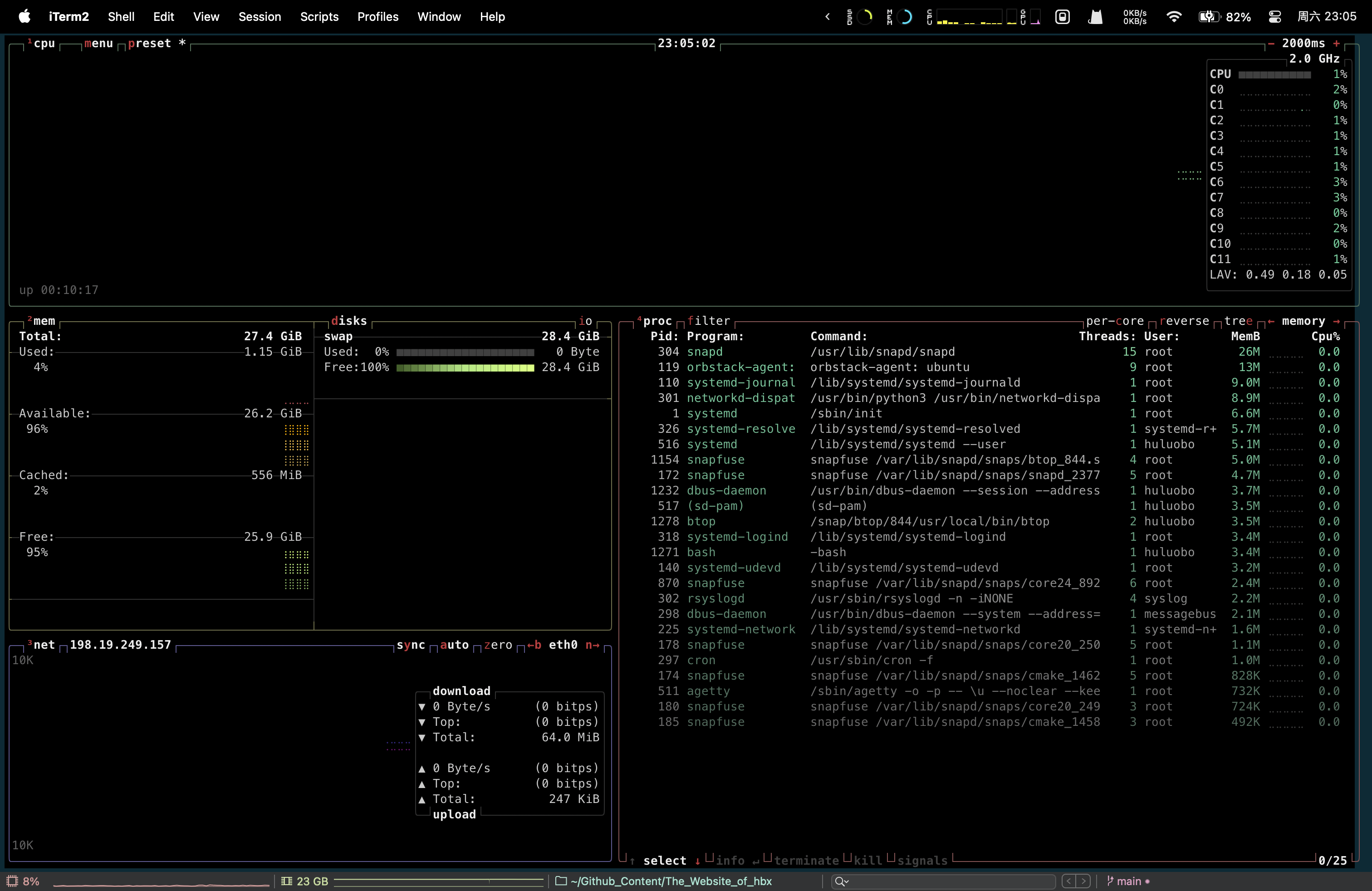The image size is (1372, 891).
Task: Open the Profiles menu
Action: point(377,16)
